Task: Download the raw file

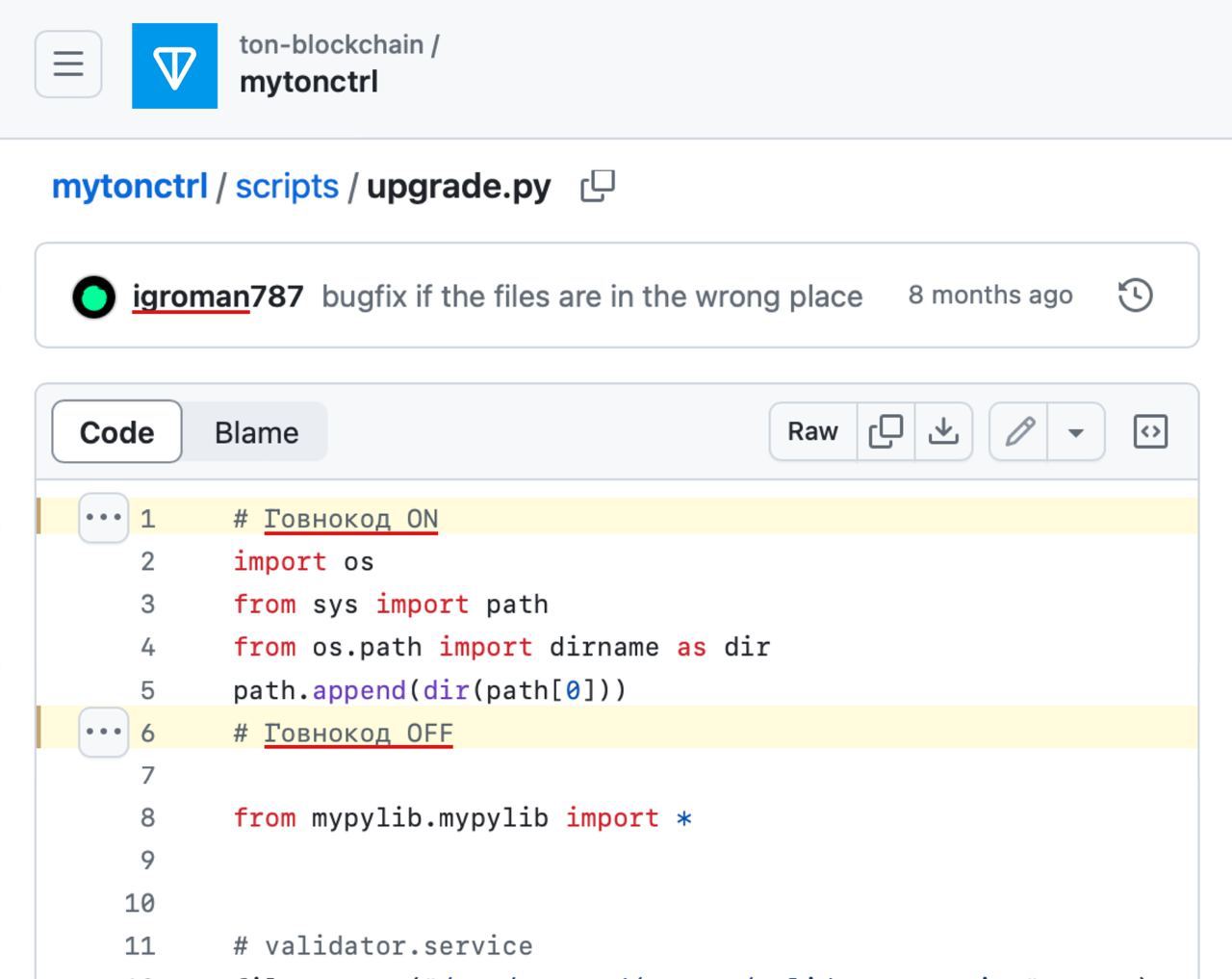Action: [x=943, y=432]
